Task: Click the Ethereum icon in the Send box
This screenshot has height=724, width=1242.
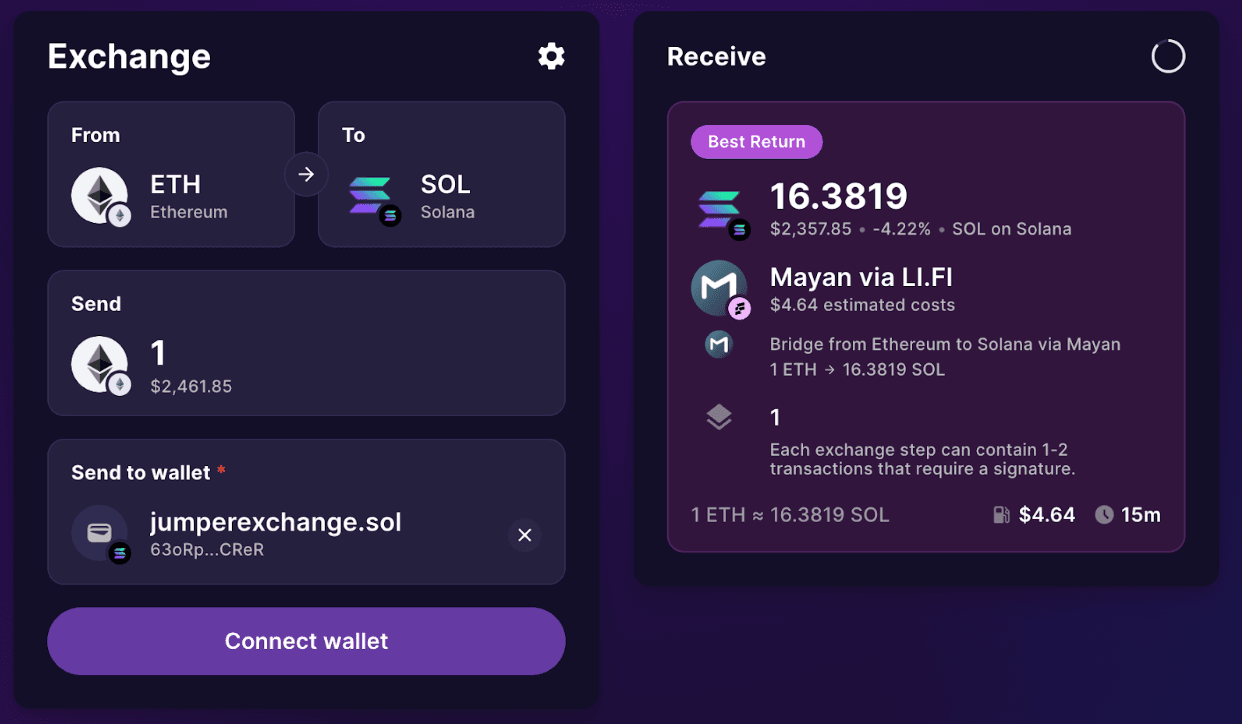Action: point(99,363)
